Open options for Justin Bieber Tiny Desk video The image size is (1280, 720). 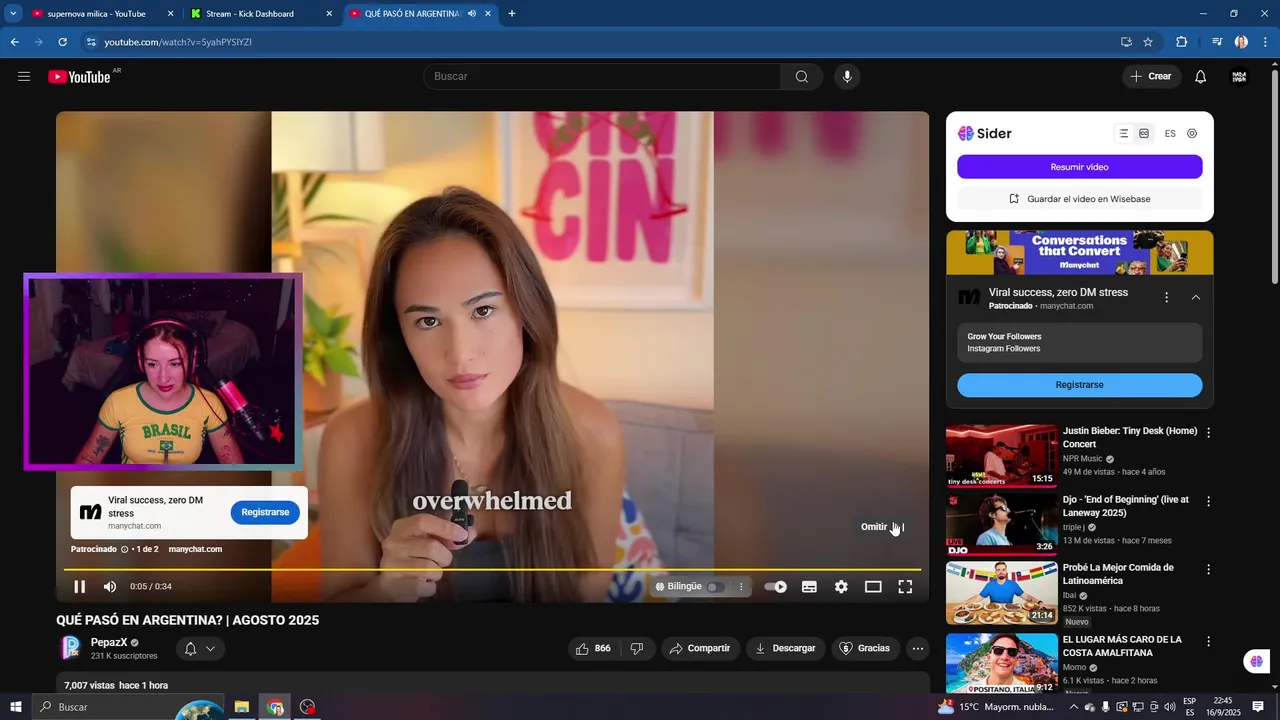[1208, 433]
